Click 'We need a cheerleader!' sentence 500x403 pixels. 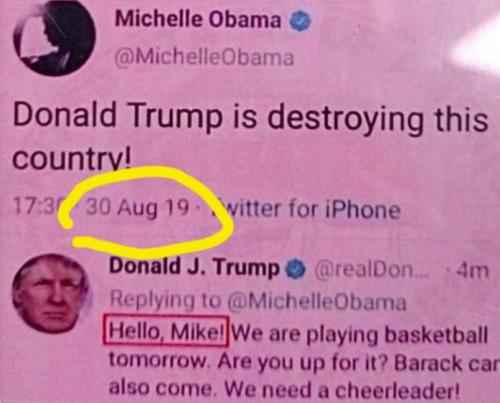coord(342,389)
